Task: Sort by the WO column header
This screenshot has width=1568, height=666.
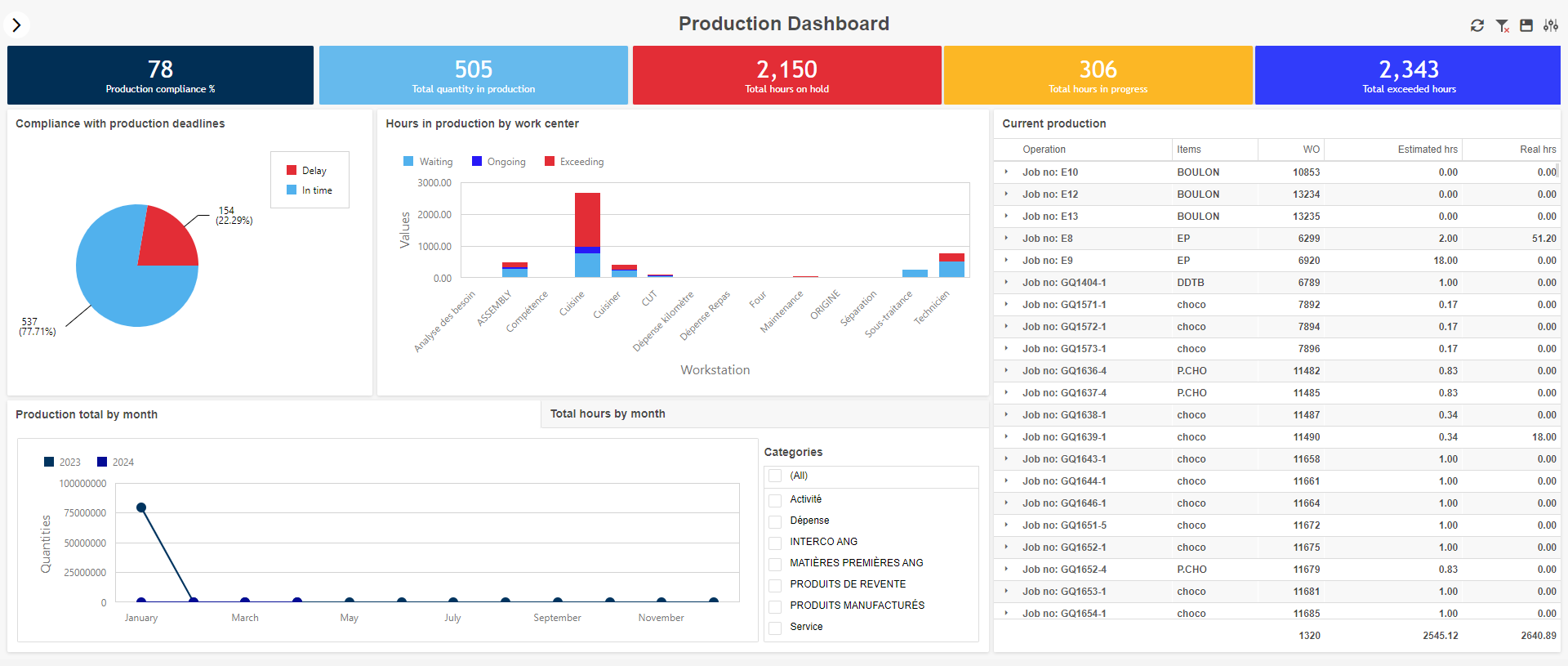Action: pyautogui.click(x=1290, y=150)
